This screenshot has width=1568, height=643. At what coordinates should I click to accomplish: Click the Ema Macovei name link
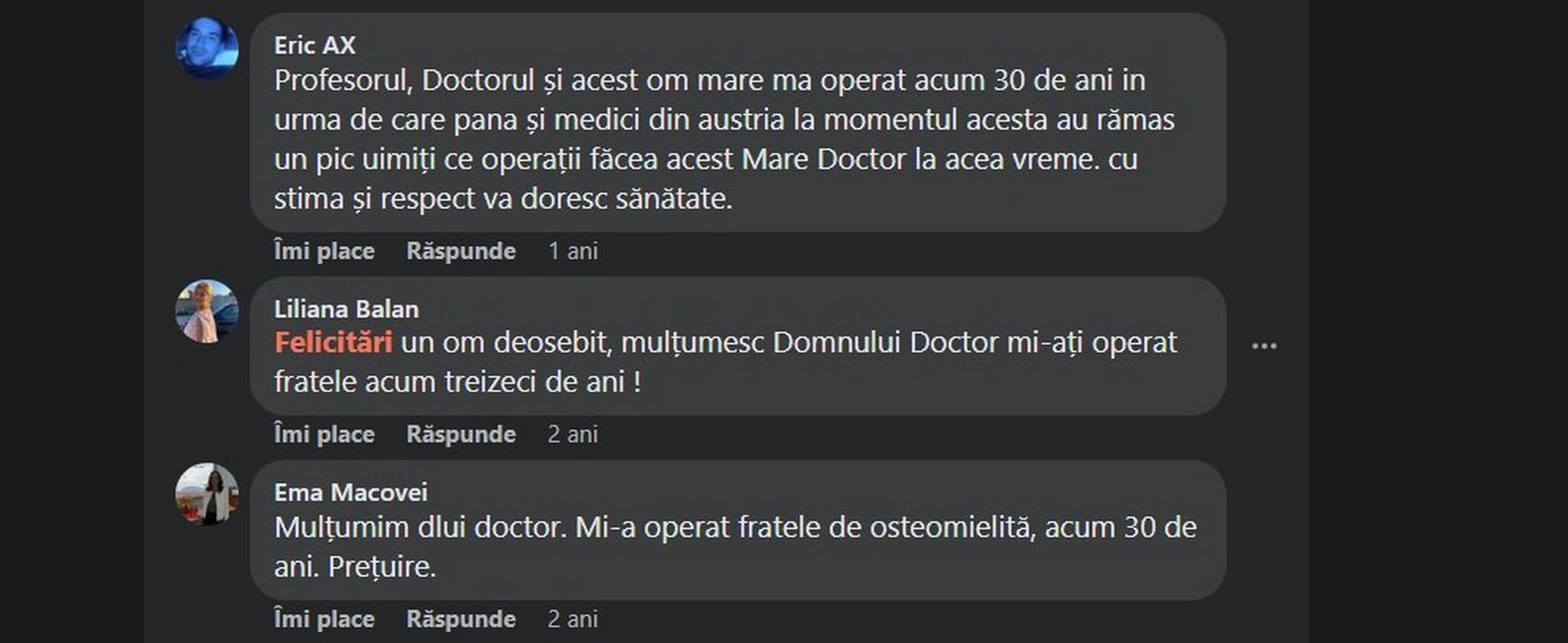coord(350,492)
